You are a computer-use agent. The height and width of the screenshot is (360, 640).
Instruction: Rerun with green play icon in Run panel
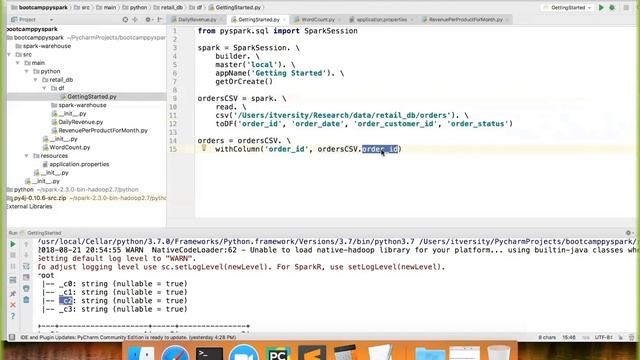click(x=13, y=244)
